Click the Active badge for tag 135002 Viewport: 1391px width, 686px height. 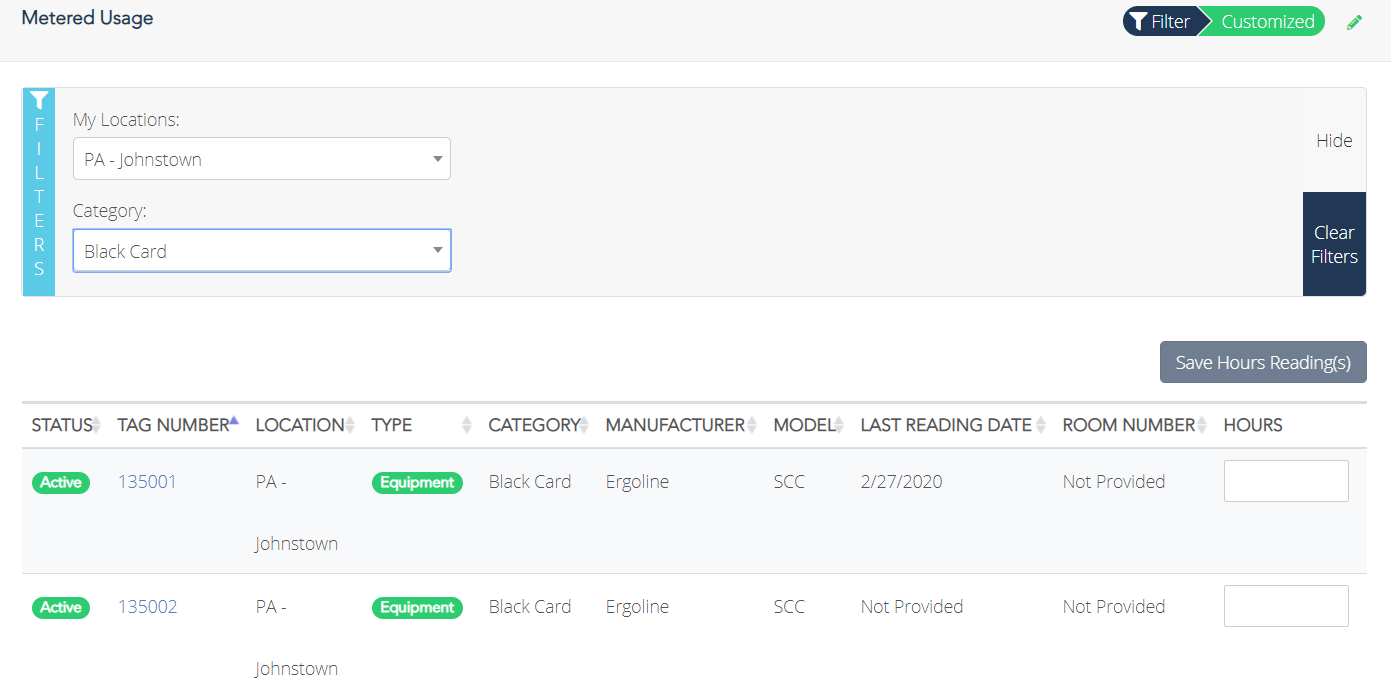pyautogui.click(x=61, y=607)
